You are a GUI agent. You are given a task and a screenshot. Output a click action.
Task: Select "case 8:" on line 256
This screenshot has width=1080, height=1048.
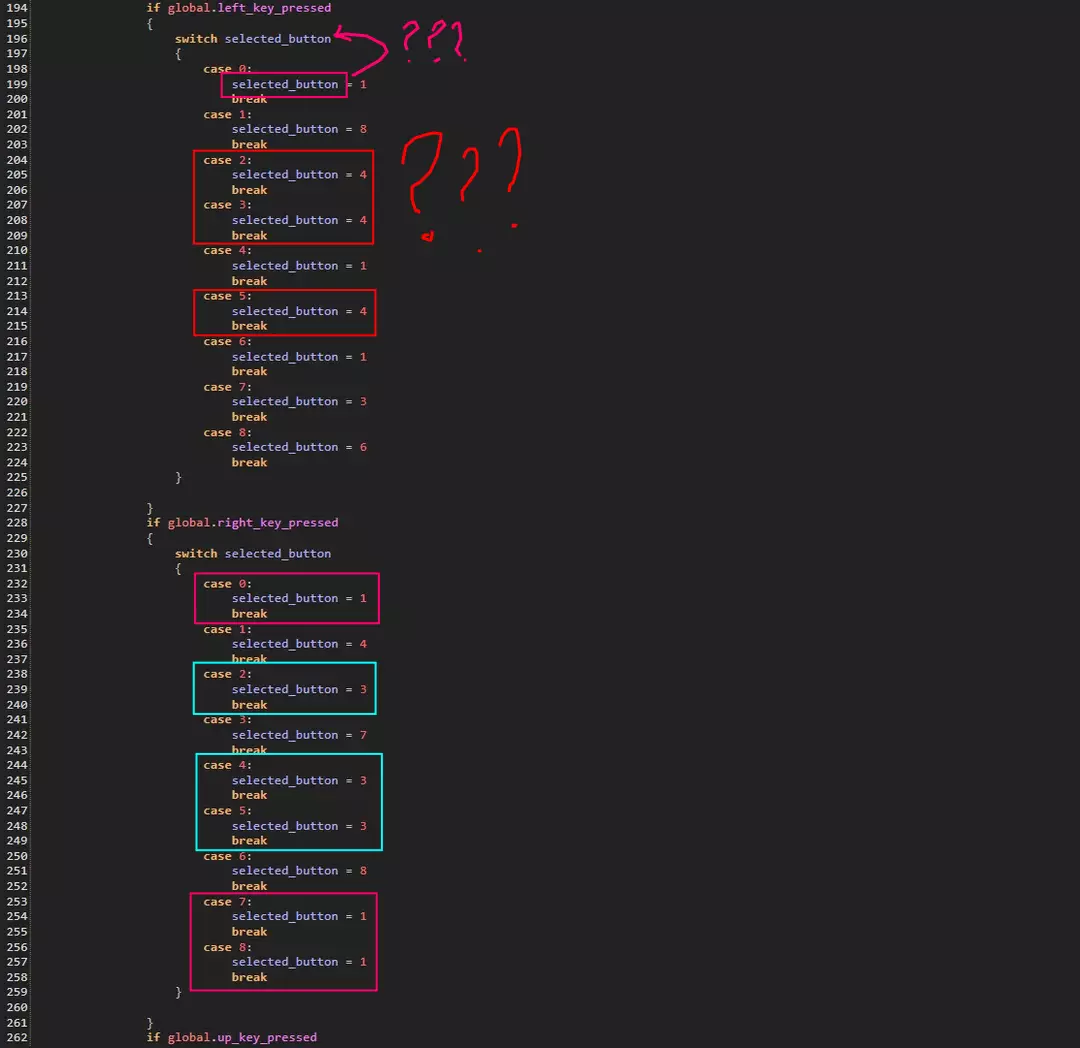227,947
